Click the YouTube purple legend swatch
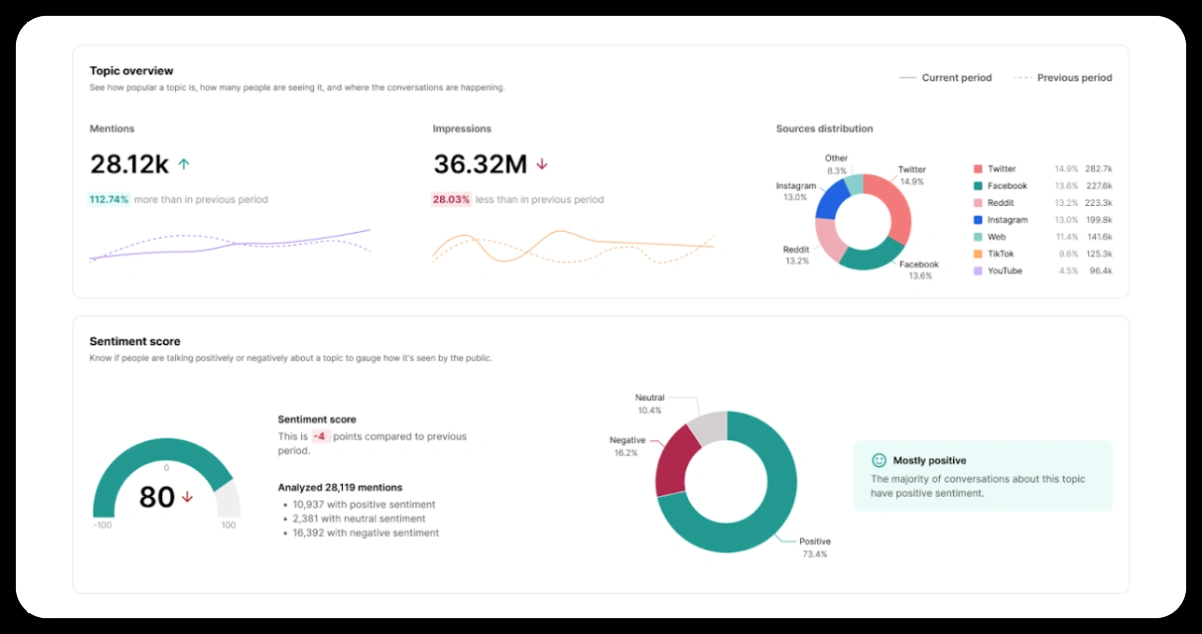Viewport: 1202px width, 634px height. tap(978, 271)
